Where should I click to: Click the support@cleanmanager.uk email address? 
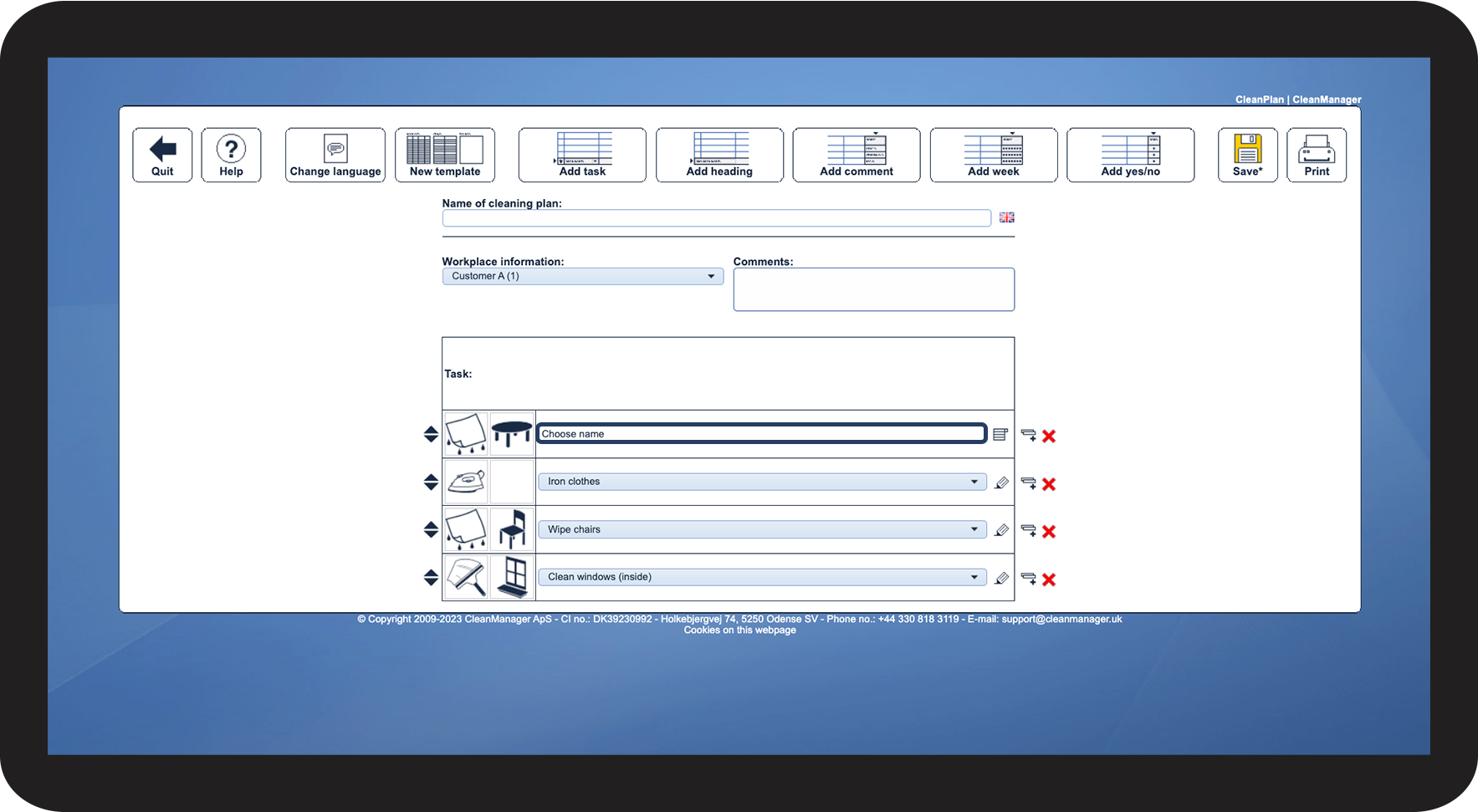[1061, 620]
